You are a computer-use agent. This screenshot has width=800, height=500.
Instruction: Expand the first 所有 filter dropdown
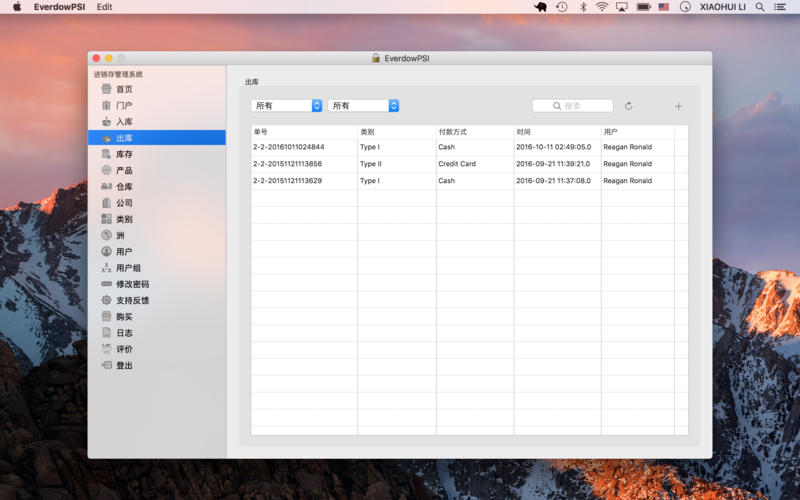(287, 106)
